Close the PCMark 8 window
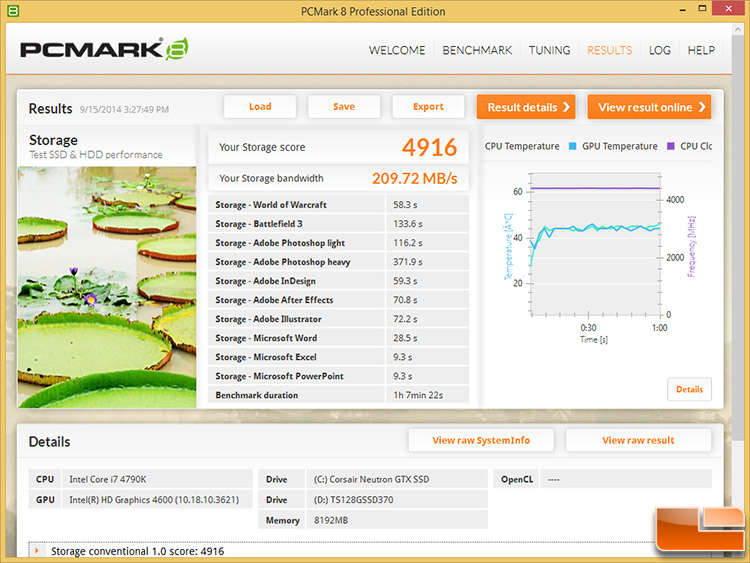This screenshot has height=563, width=750. (x=728, y=9)
